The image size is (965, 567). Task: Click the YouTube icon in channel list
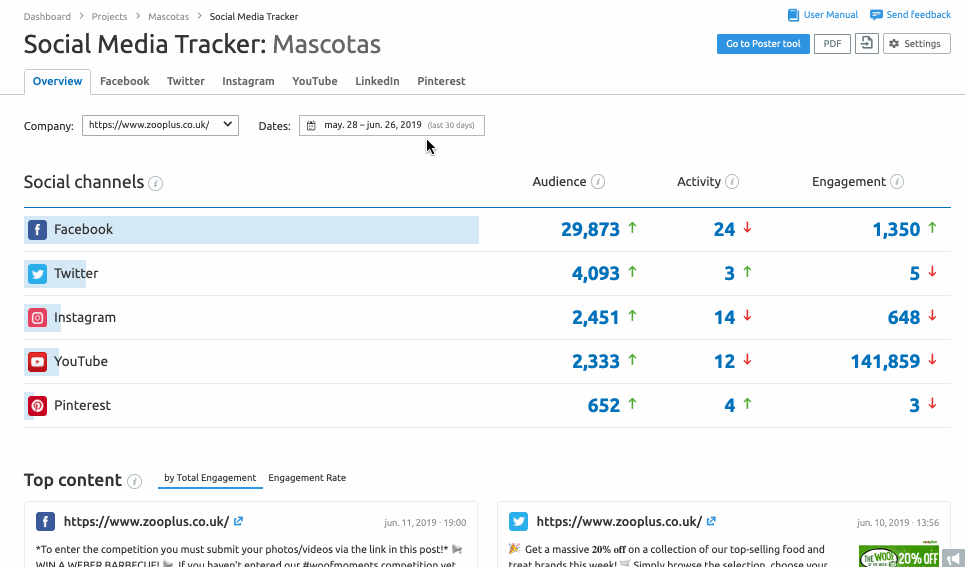coord(37,362)
